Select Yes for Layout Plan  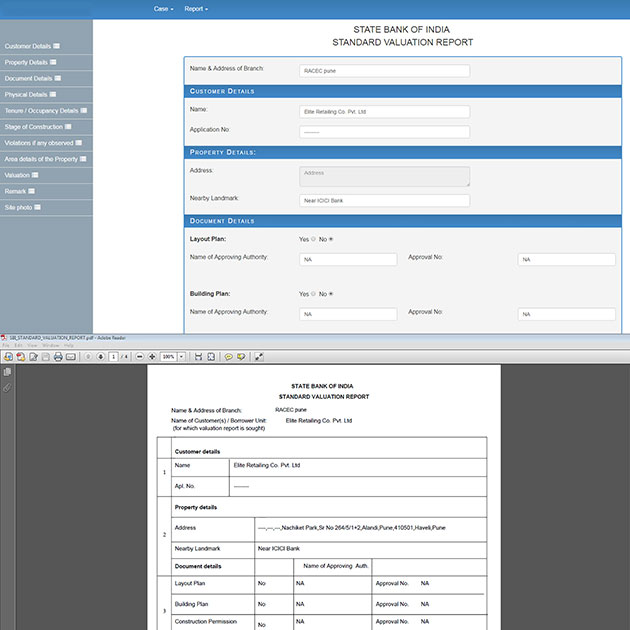pos(313,239)
